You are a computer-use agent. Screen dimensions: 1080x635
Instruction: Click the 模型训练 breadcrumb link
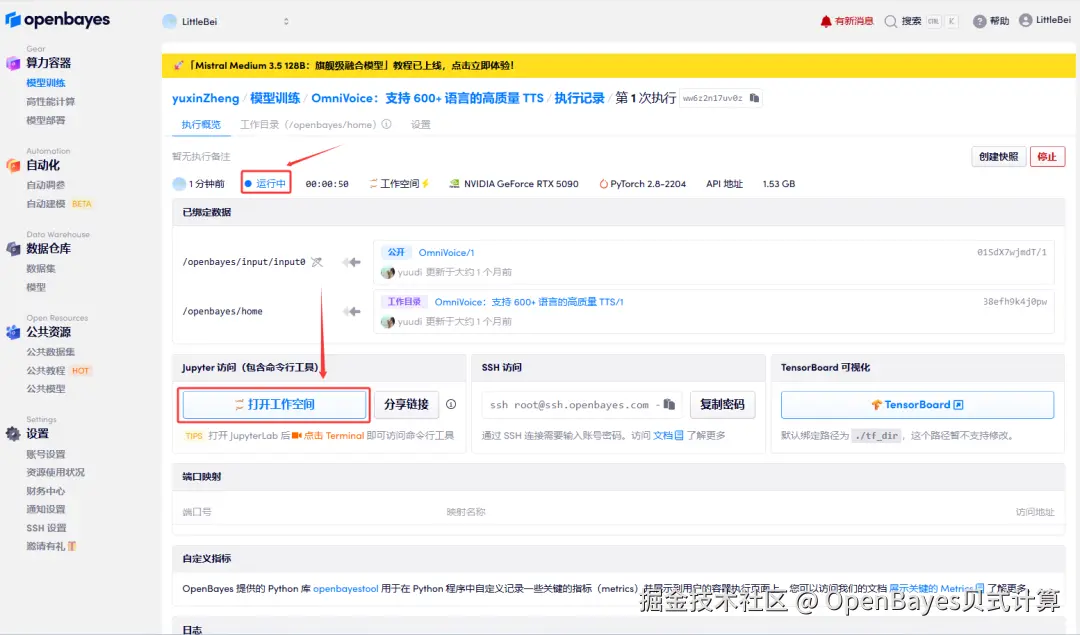coord(275,98)
